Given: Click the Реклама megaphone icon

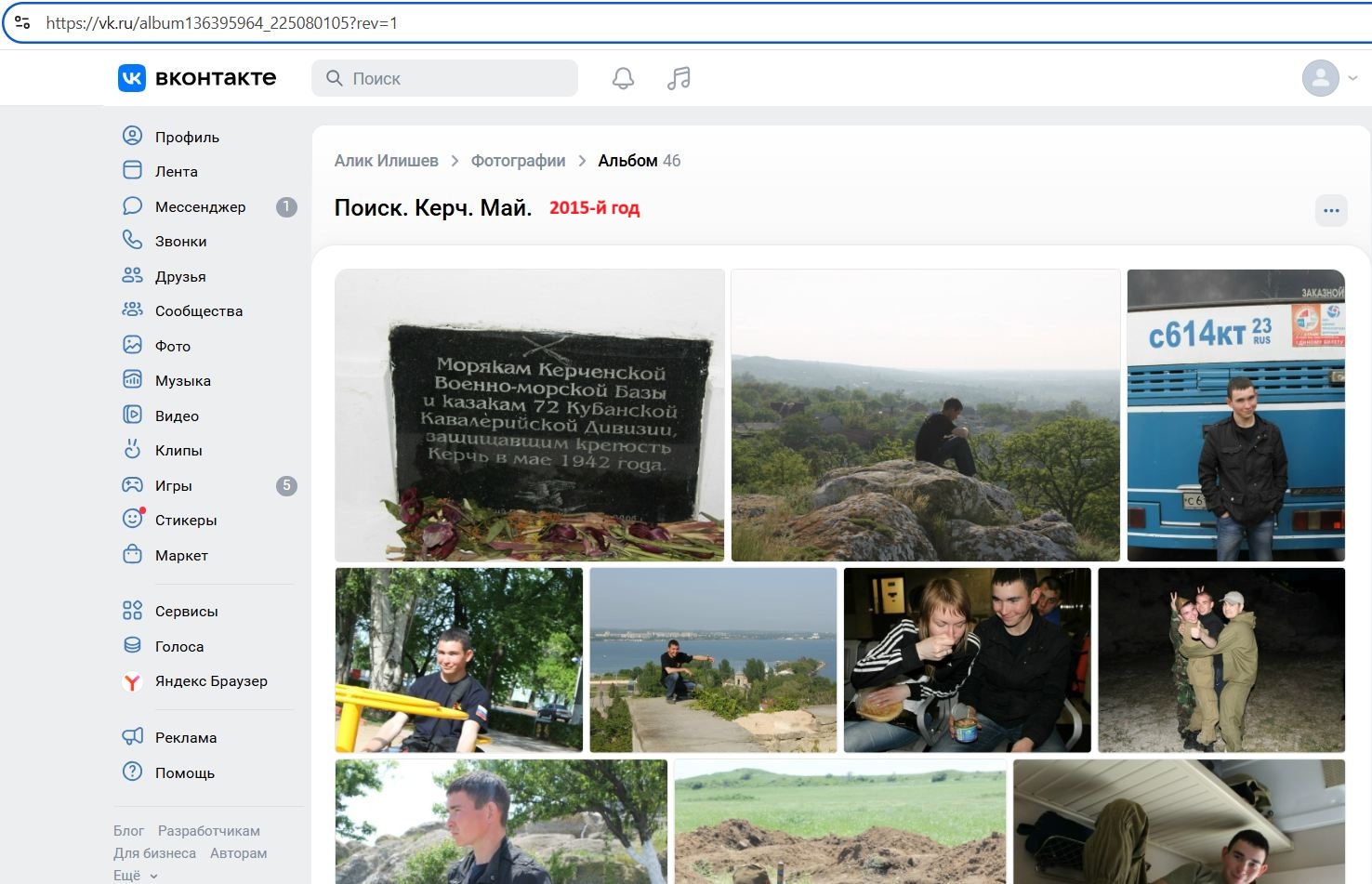Looking at the screenshot, I should 133,737.
